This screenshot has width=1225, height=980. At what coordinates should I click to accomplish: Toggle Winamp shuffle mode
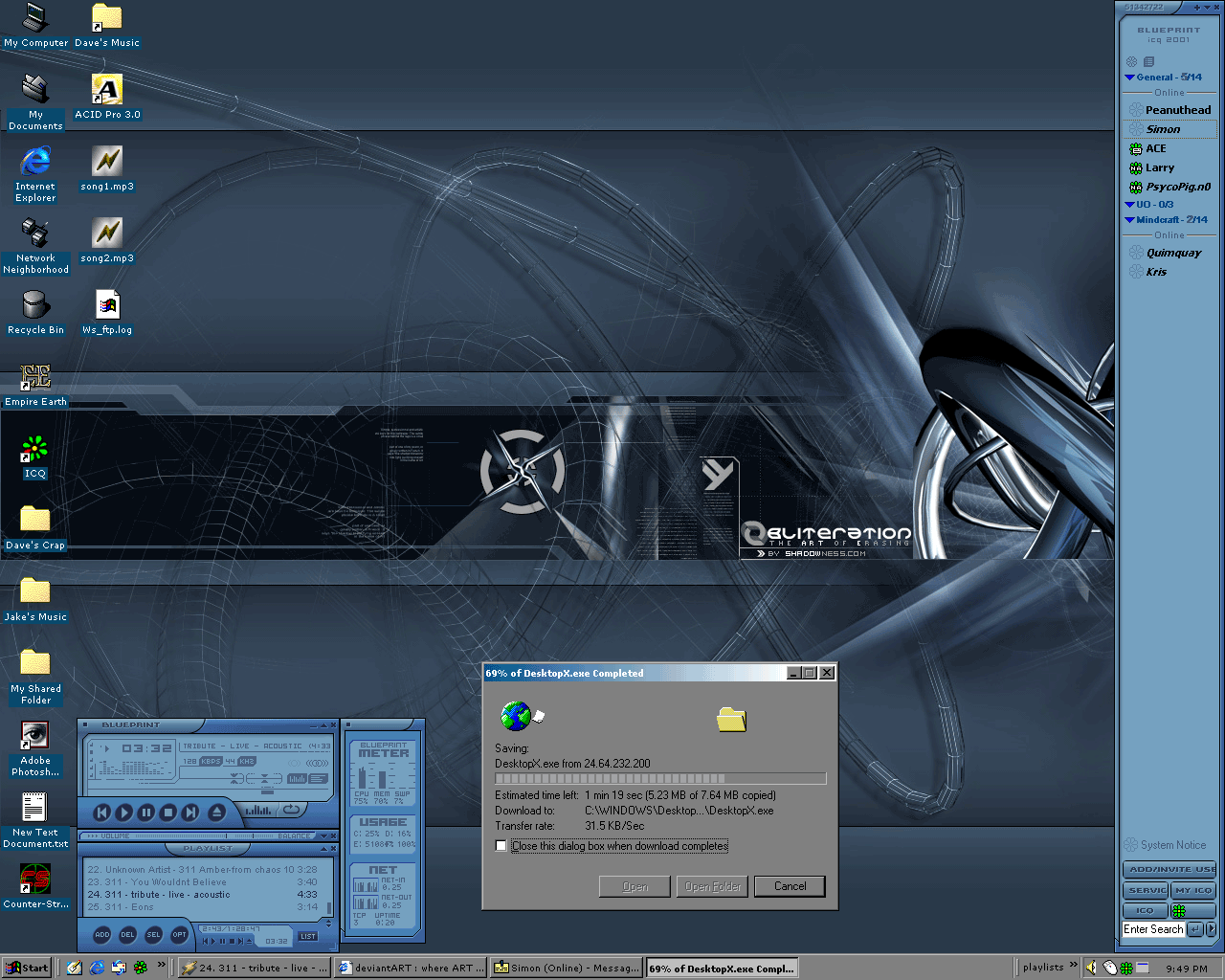tap(258, 810)
